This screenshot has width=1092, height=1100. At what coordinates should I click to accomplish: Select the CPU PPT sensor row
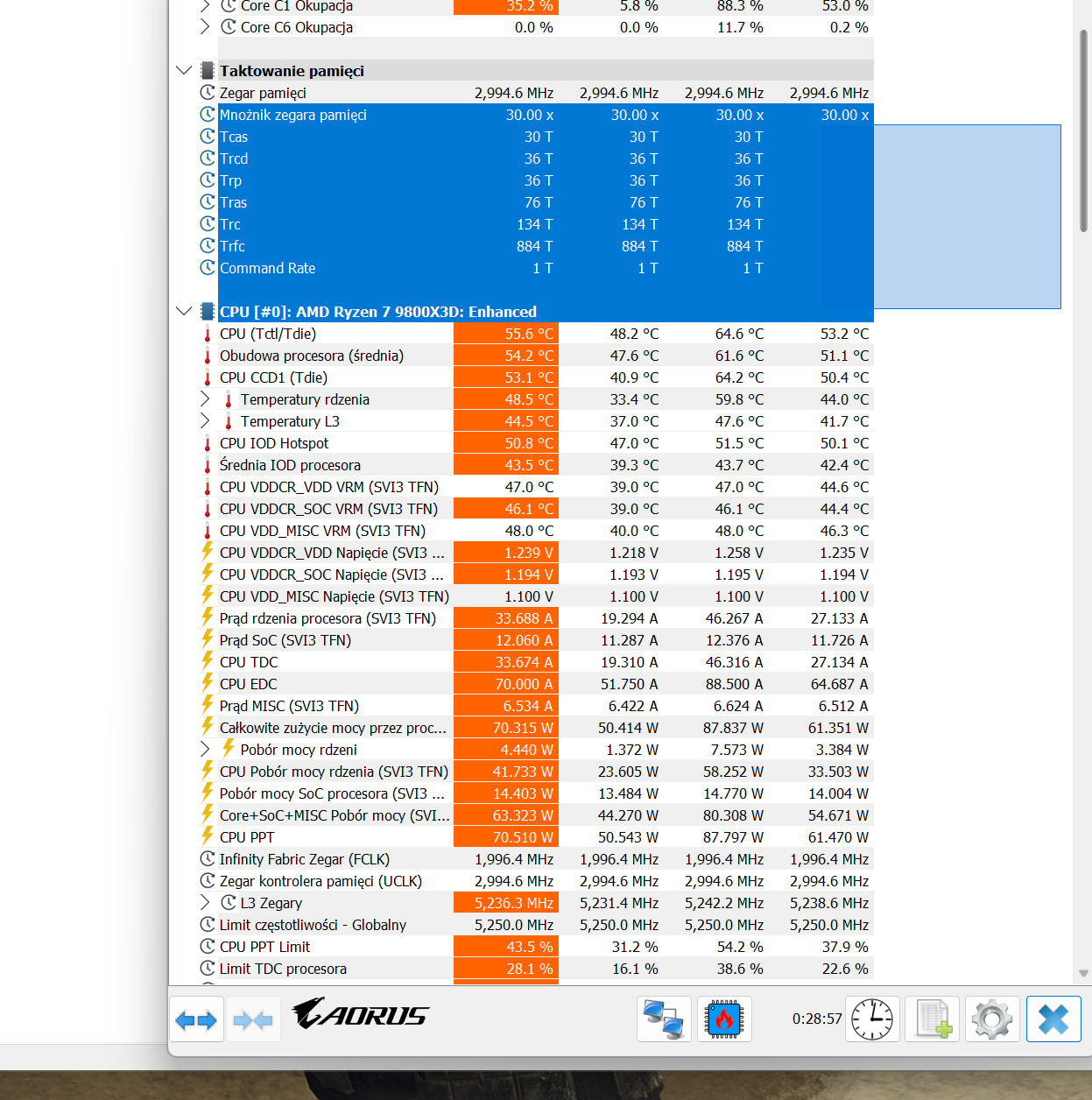(534, 837)
